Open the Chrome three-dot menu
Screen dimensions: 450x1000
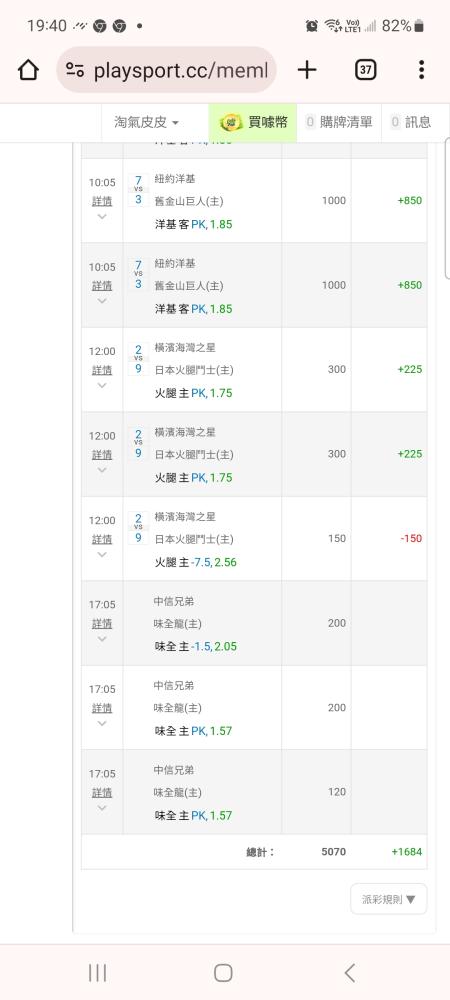click(421, 70)
